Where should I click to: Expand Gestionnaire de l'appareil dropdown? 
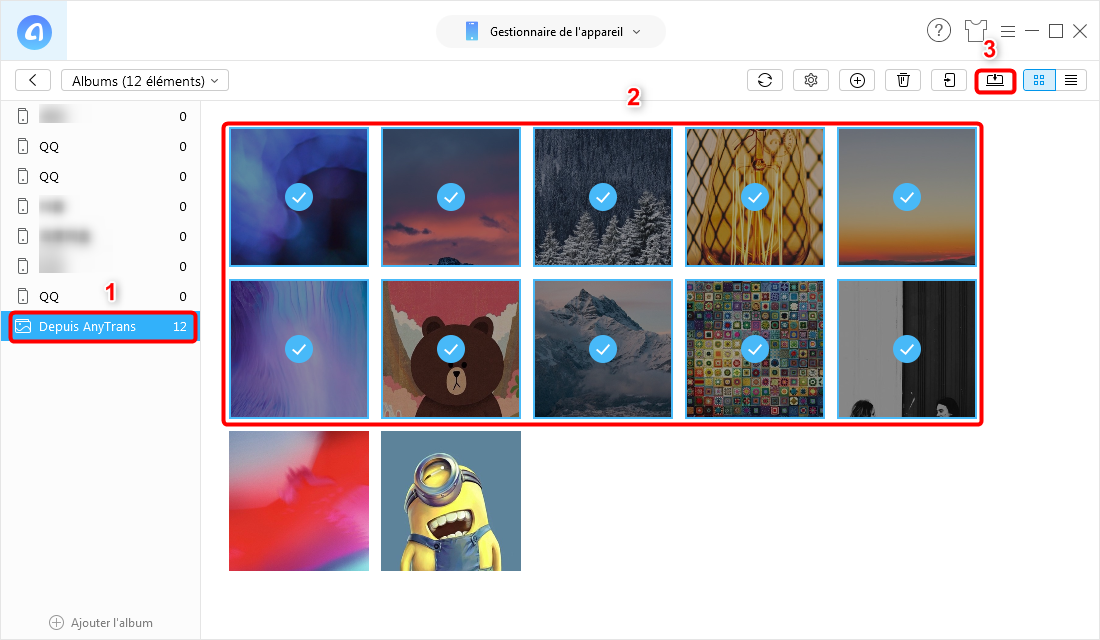coord(551,32)
